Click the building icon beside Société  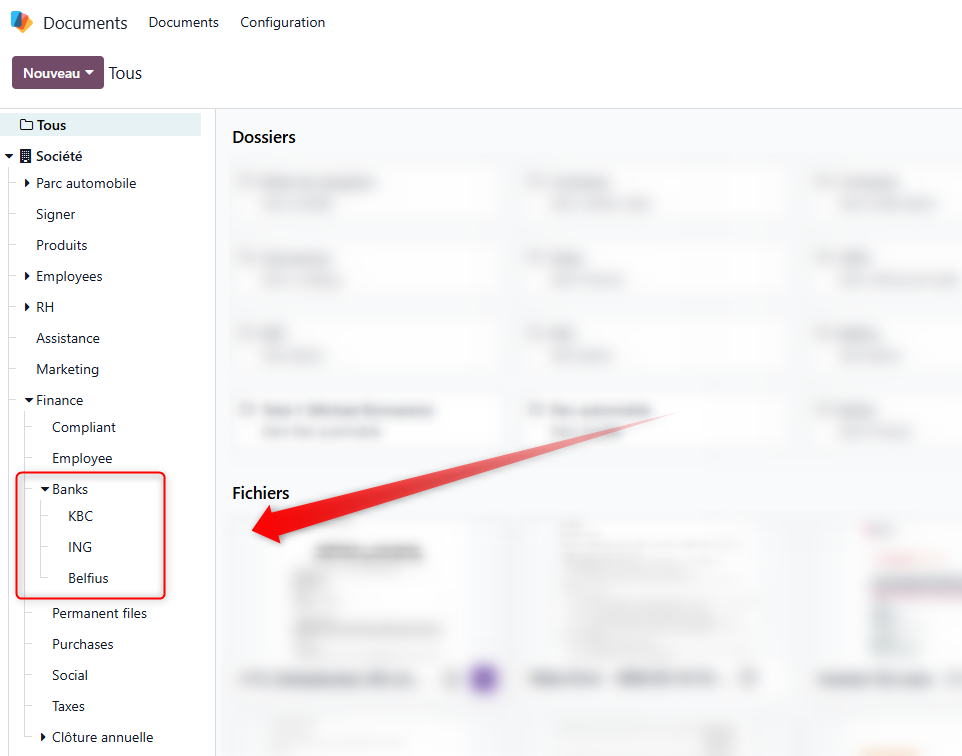coord(26,156)
